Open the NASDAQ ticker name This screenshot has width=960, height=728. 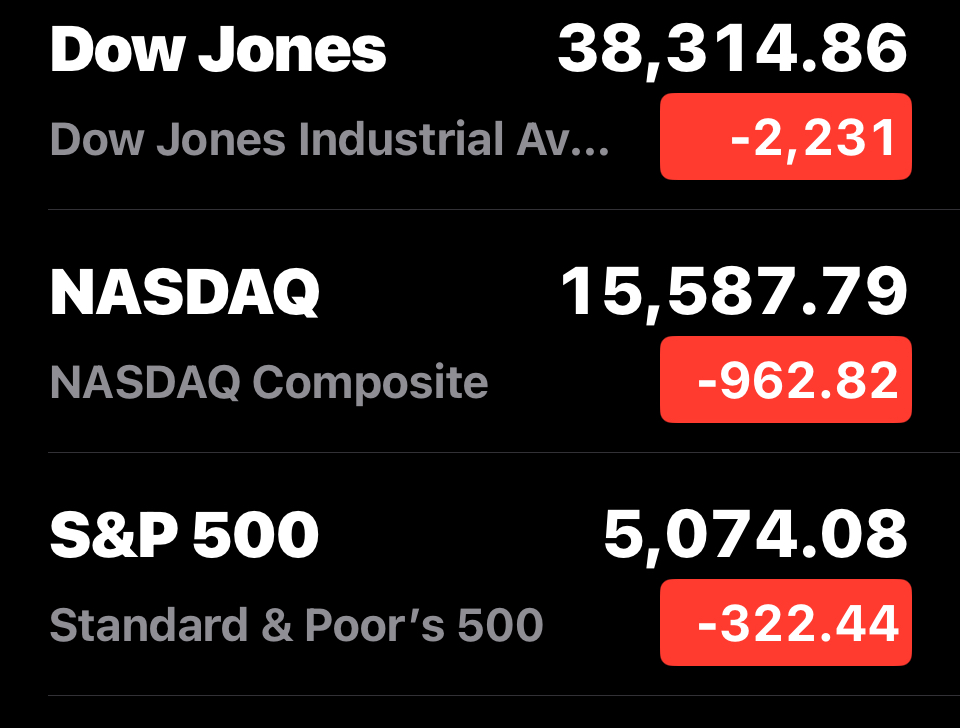tap(185, 292)
